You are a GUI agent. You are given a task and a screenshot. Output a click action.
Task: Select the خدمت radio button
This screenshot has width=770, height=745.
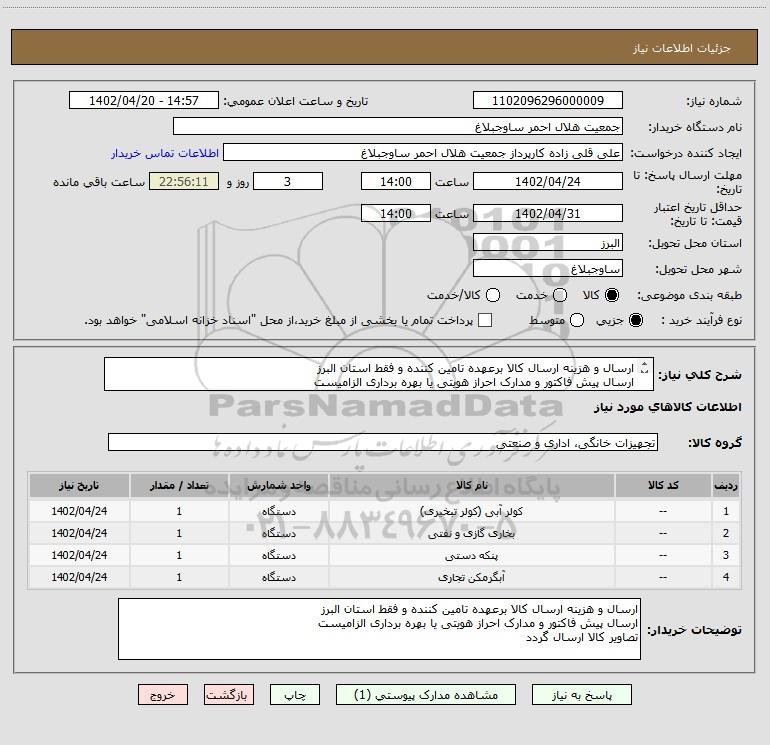coord(560,295)
